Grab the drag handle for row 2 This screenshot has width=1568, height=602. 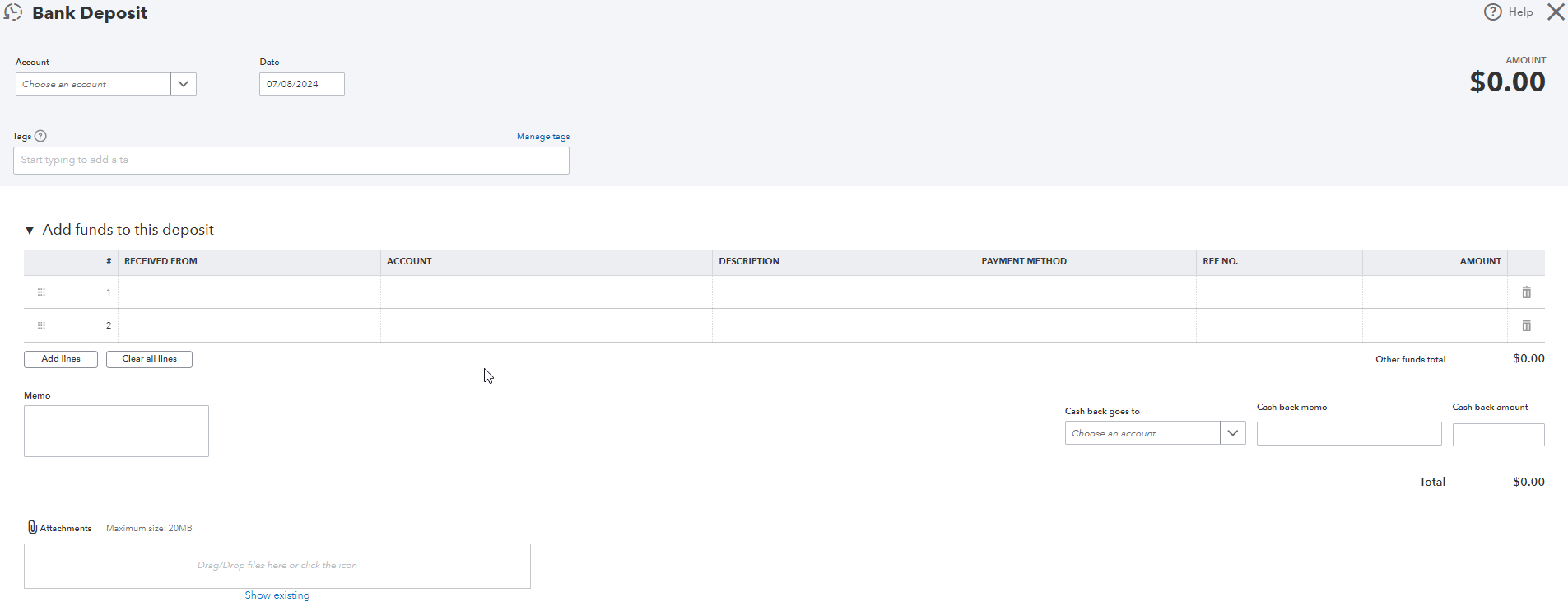(x=41, y=325)
